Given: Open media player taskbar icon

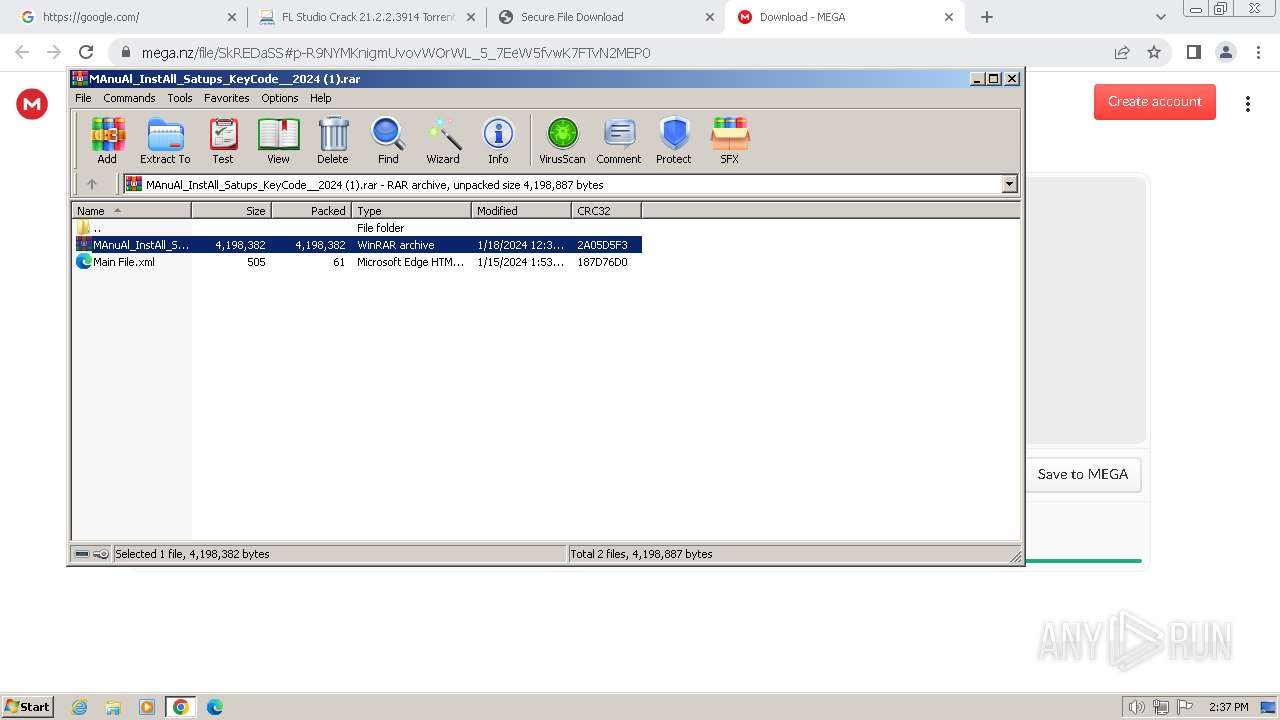Looking at the screenshot, I should click(x=147, y=707).
